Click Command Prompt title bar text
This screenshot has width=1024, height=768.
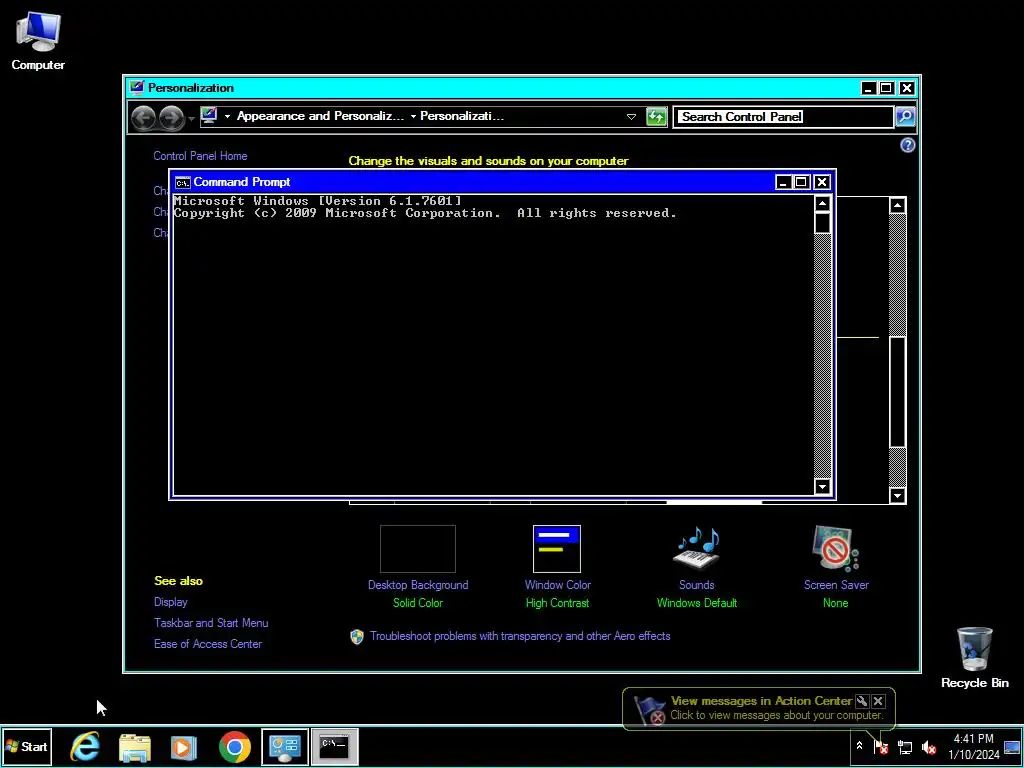click(242, 182)
